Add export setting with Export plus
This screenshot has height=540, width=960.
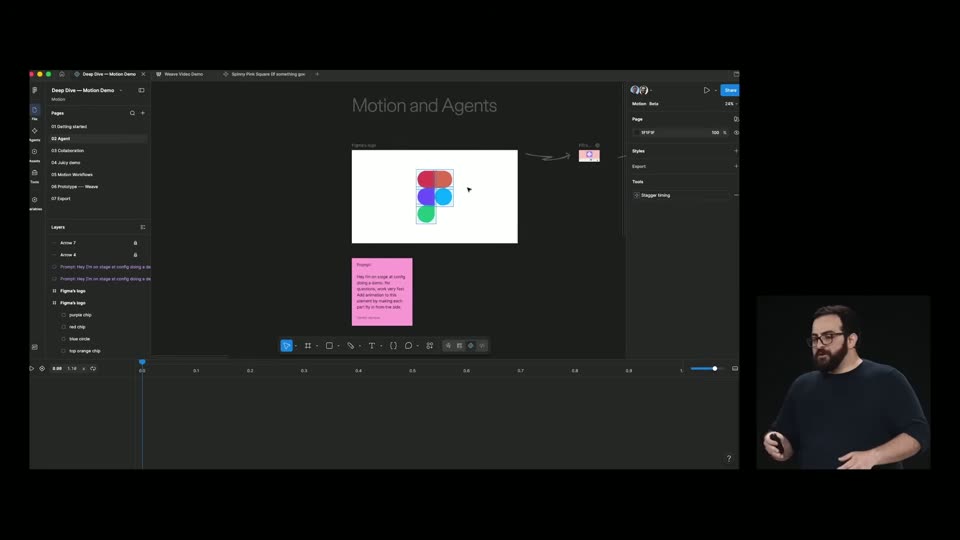pyautogui.click(x=736, y=167)
